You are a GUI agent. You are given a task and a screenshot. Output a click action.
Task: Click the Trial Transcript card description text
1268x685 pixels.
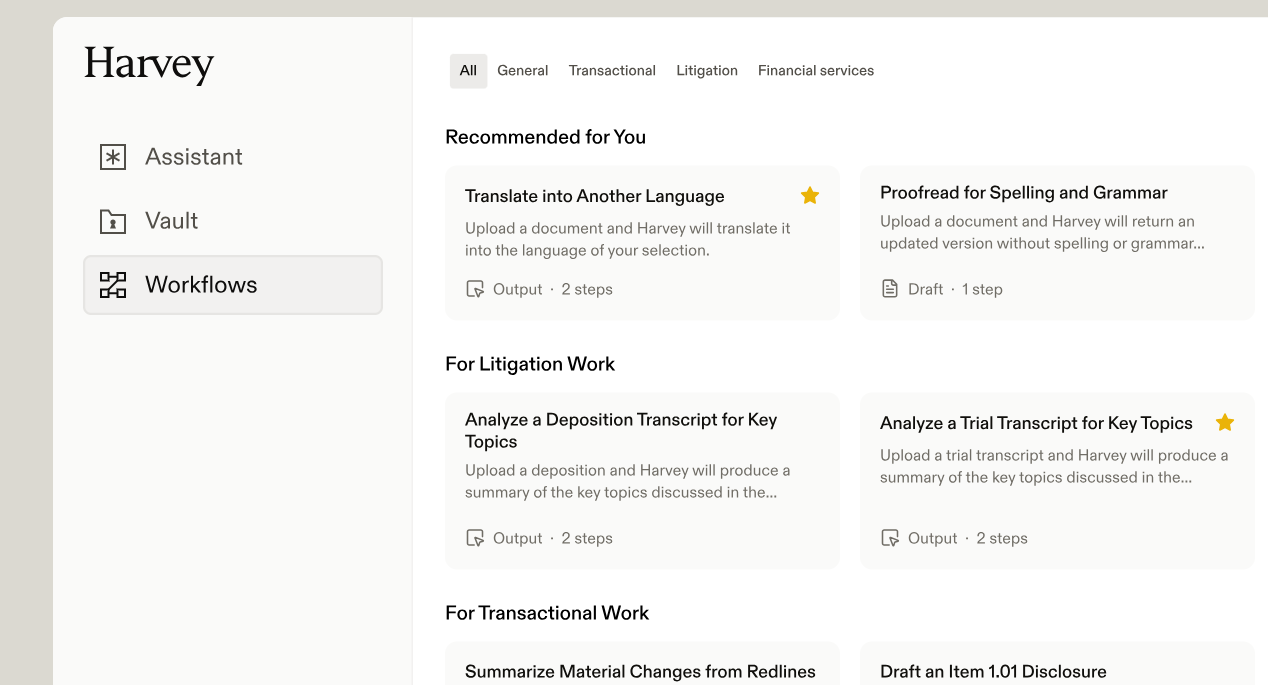coord(1054,466)
